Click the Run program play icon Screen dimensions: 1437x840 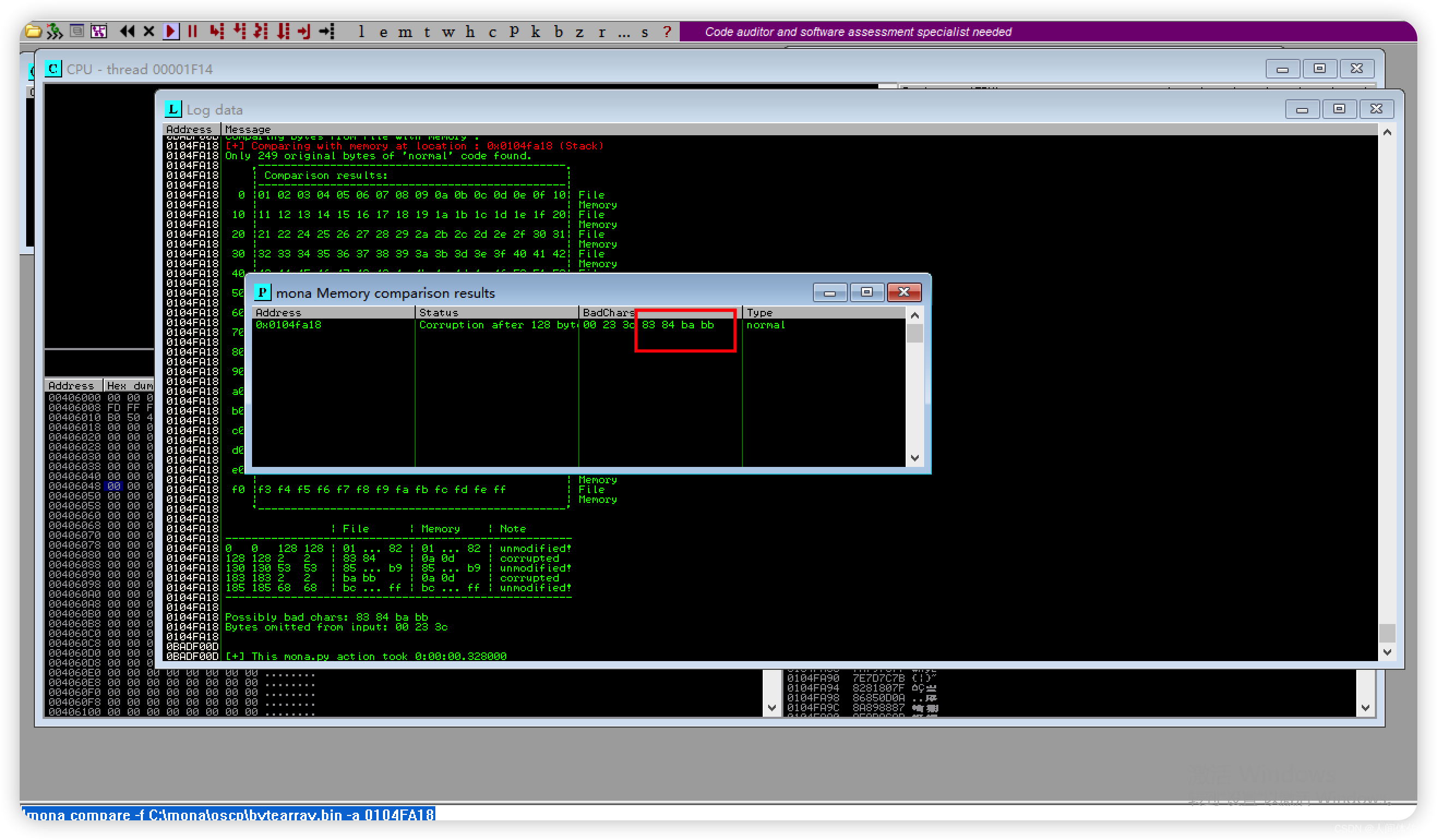[171, 32]
